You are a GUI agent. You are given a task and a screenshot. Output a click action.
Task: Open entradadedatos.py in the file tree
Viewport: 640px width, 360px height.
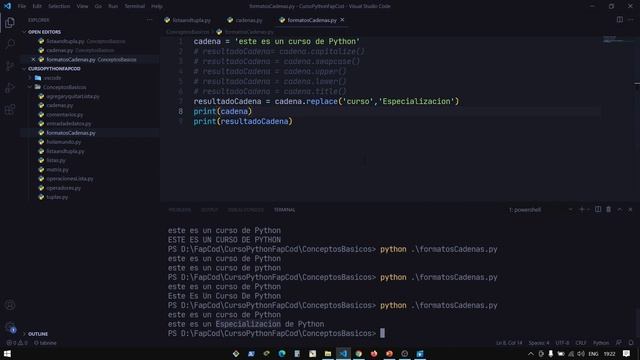coord(69,124)
